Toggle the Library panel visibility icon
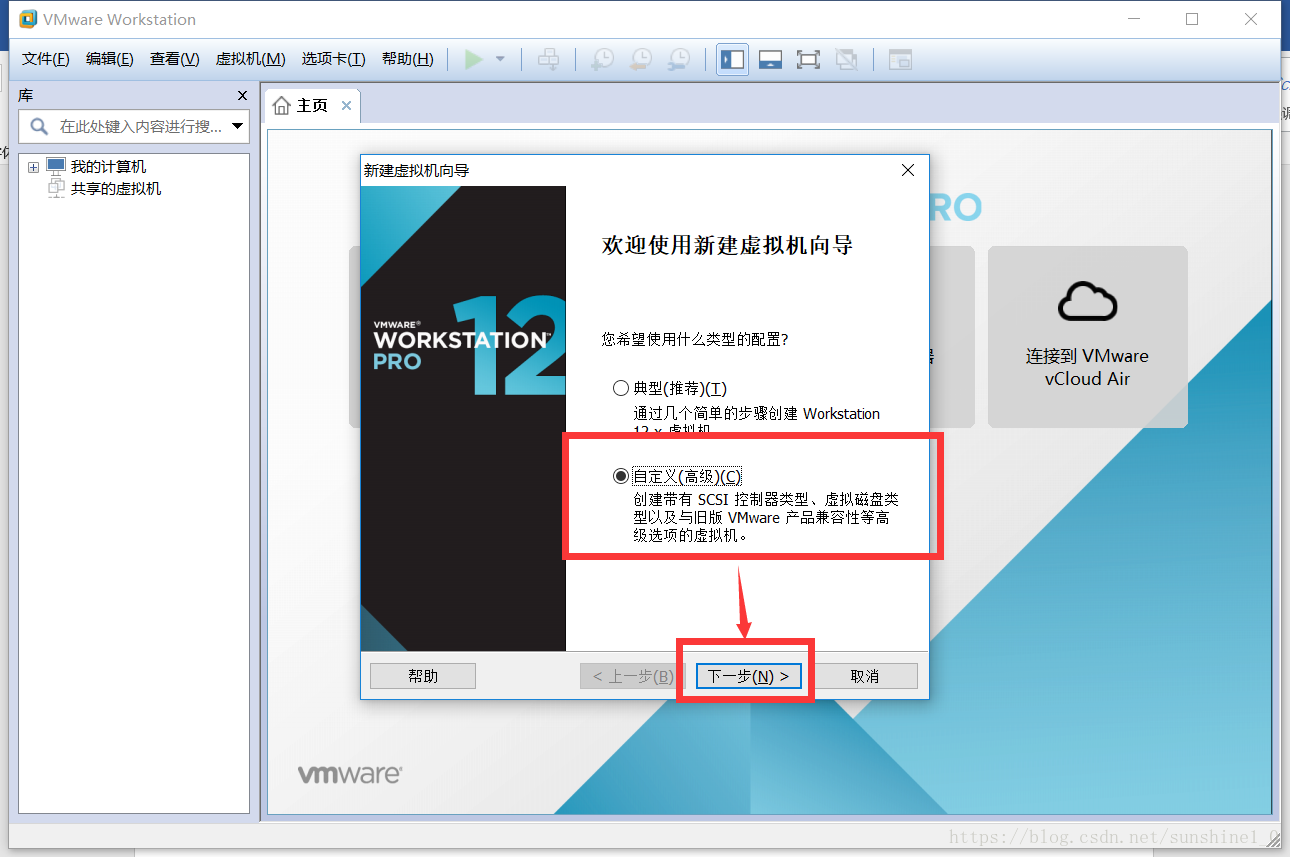 pyautogui.click(x=731, y=59)
